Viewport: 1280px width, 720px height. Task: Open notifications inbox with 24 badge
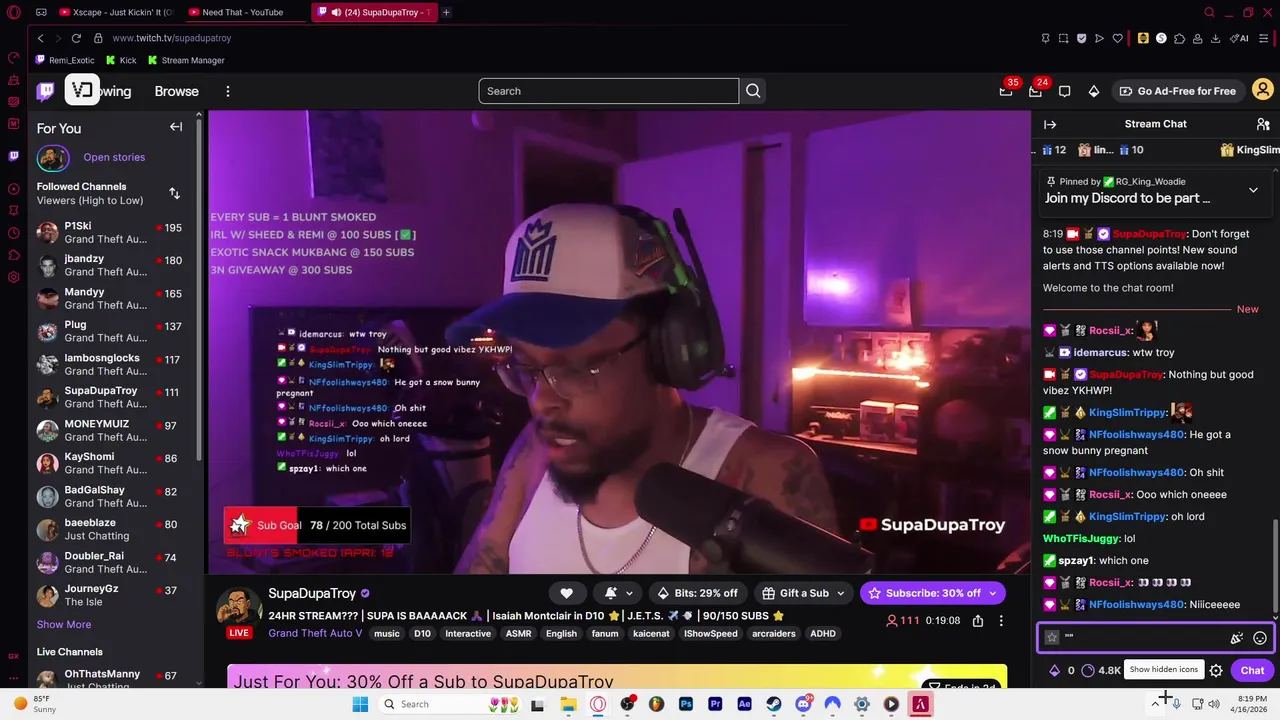[1035, 91]
